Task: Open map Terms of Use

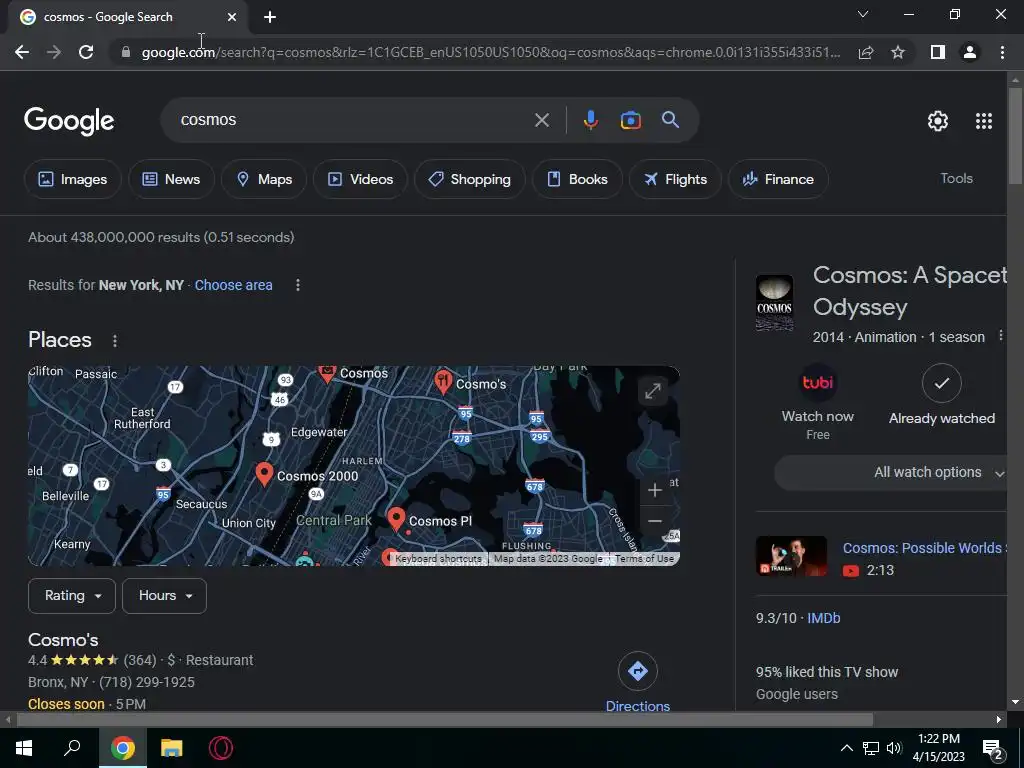Action: point(645,559)
